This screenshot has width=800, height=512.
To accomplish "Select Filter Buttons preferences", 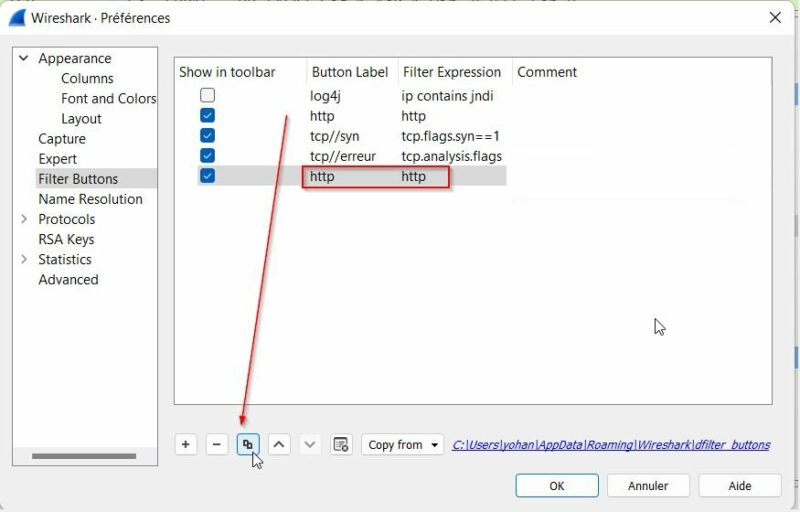I will [x=78, y=179].
